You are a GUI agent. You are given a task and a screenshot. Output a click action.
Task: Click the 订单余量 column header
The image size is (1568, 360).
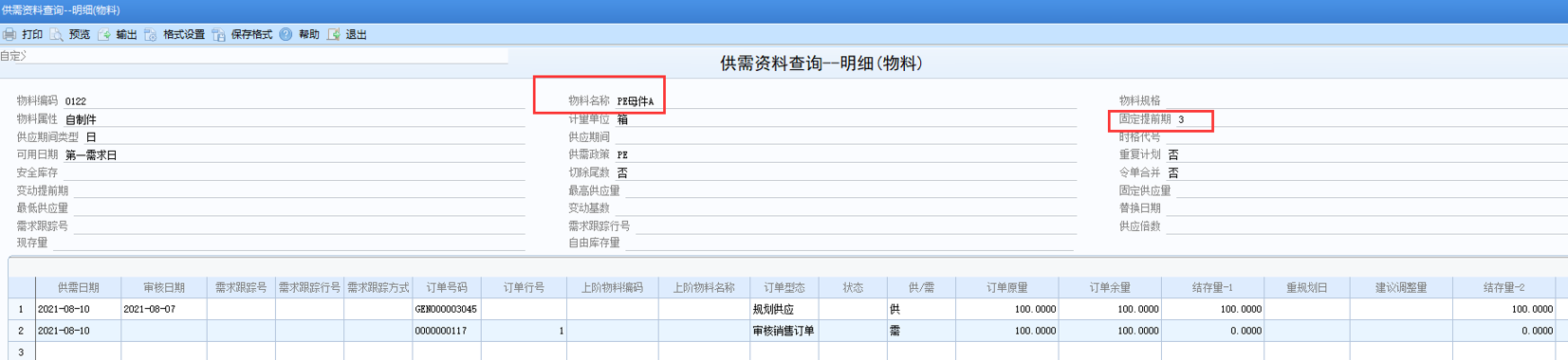pyautogui.click(x=1110, y=287)
